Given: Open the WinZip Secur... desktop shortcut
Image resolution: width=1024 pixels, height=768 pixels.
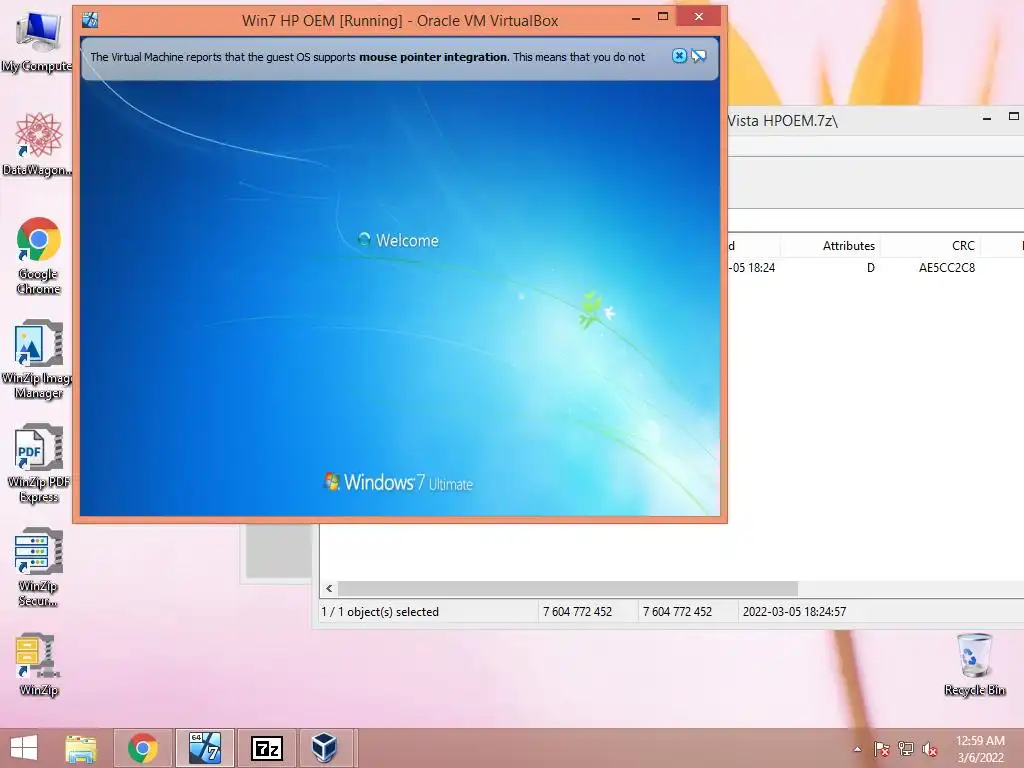Looking at the screenshot, I should tap(38, 568).
